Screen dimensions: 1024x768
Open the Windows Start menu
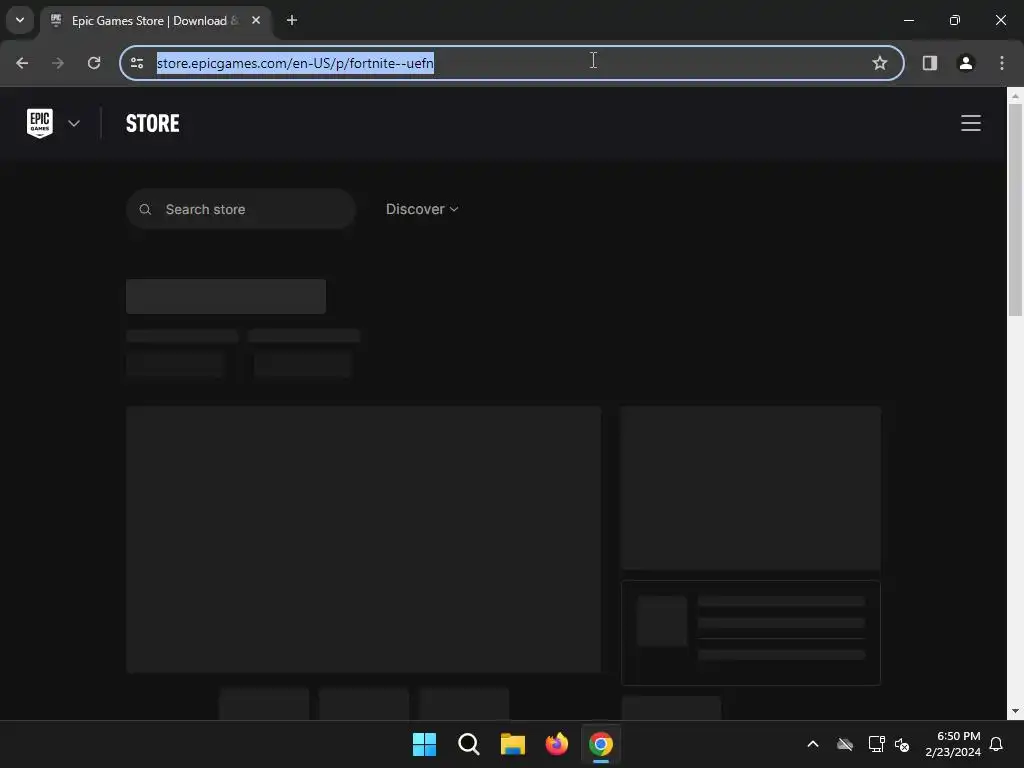click(x=424, y=744)
